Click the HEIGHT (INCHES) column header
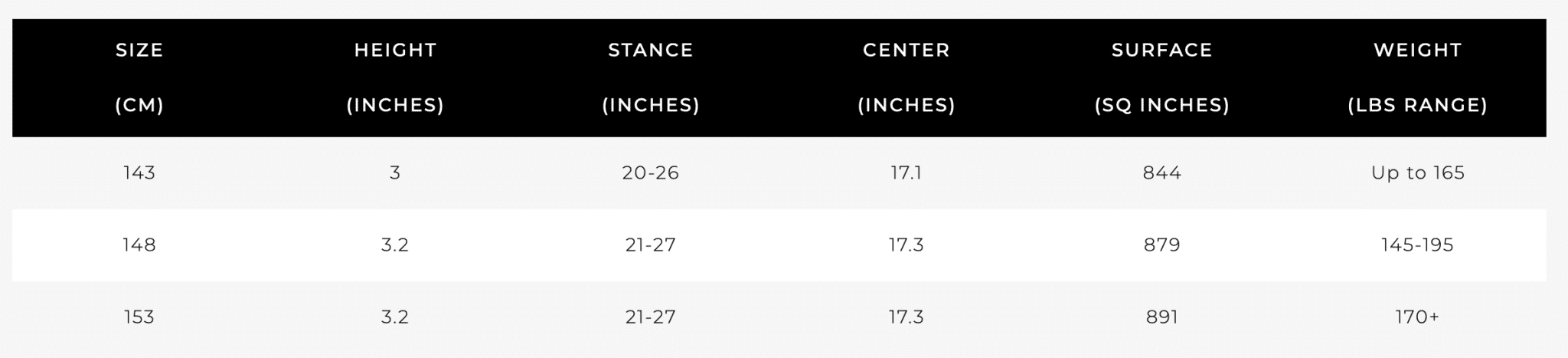The image size is (1568, 358). [395, 77]
